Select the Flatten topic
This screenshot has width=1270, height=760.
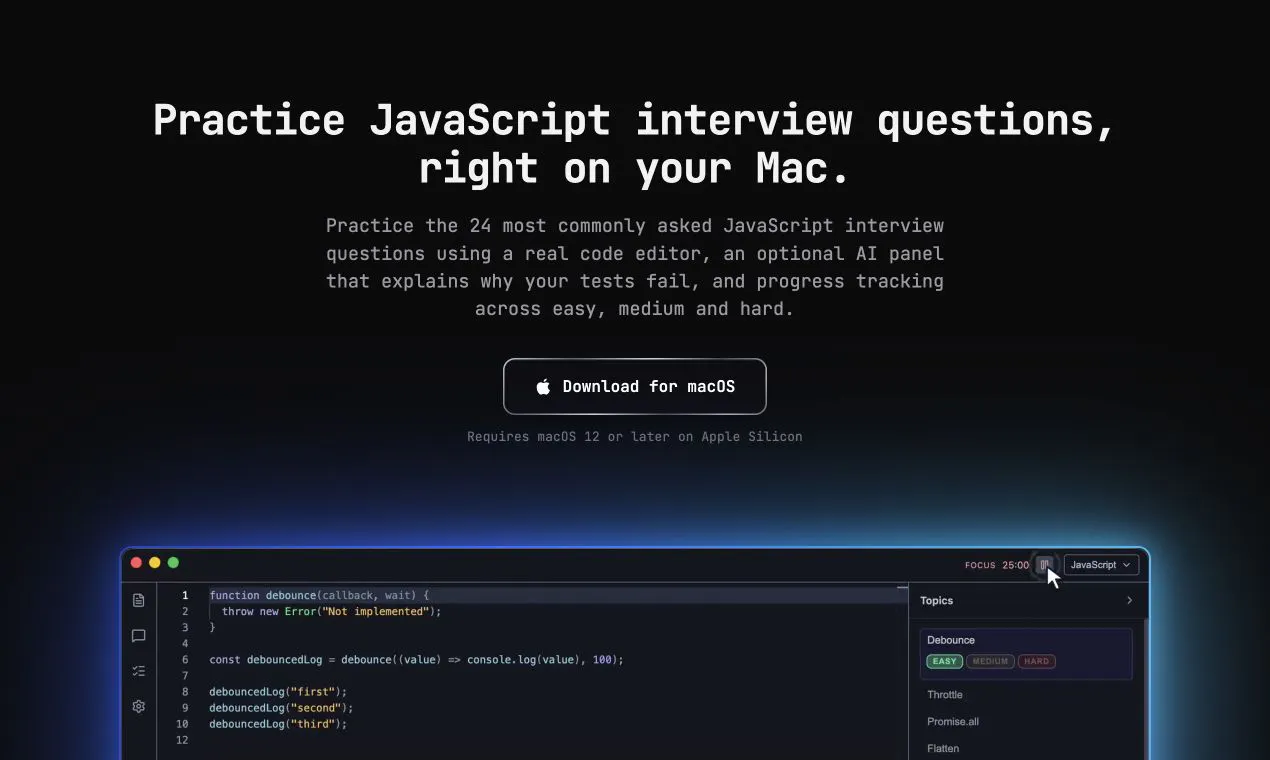pos(943,749)
